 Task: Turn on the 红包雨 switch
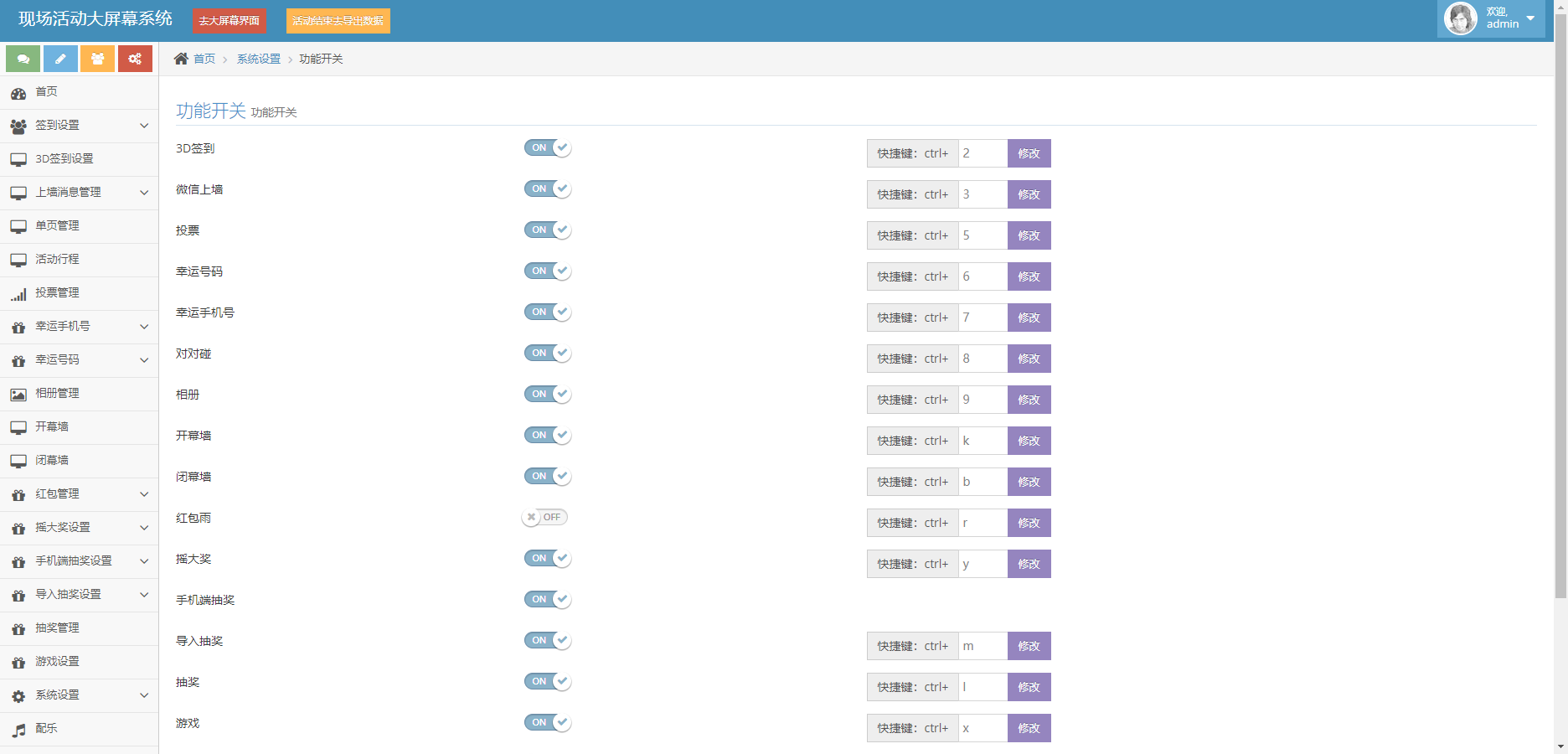(544, 518)
